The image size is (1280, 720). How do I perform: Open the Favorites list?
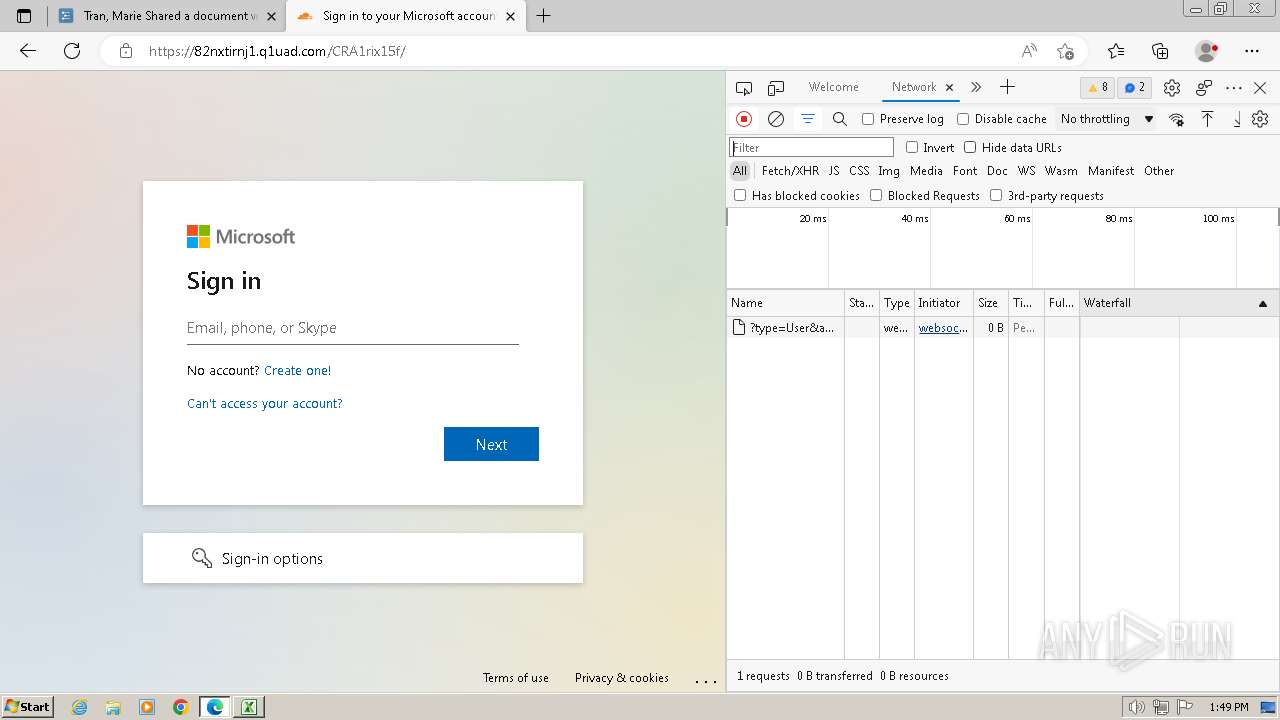tap(1116, 51)
